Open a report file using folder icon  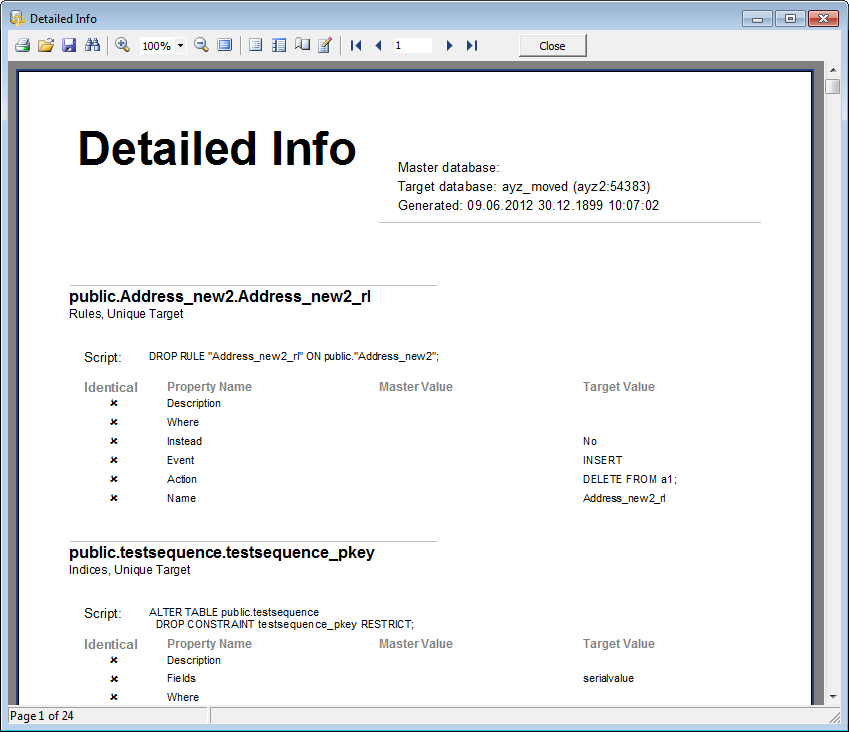click(x=46, y=46)
